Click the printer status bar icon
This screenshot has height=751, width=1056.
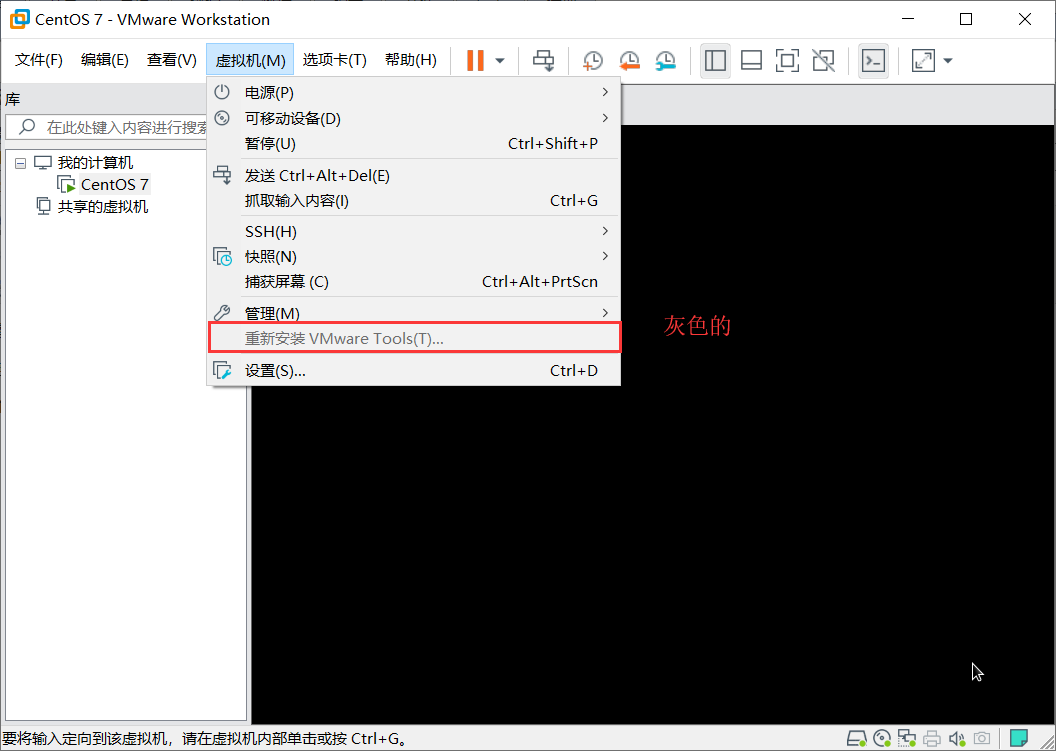pos(932,739)
